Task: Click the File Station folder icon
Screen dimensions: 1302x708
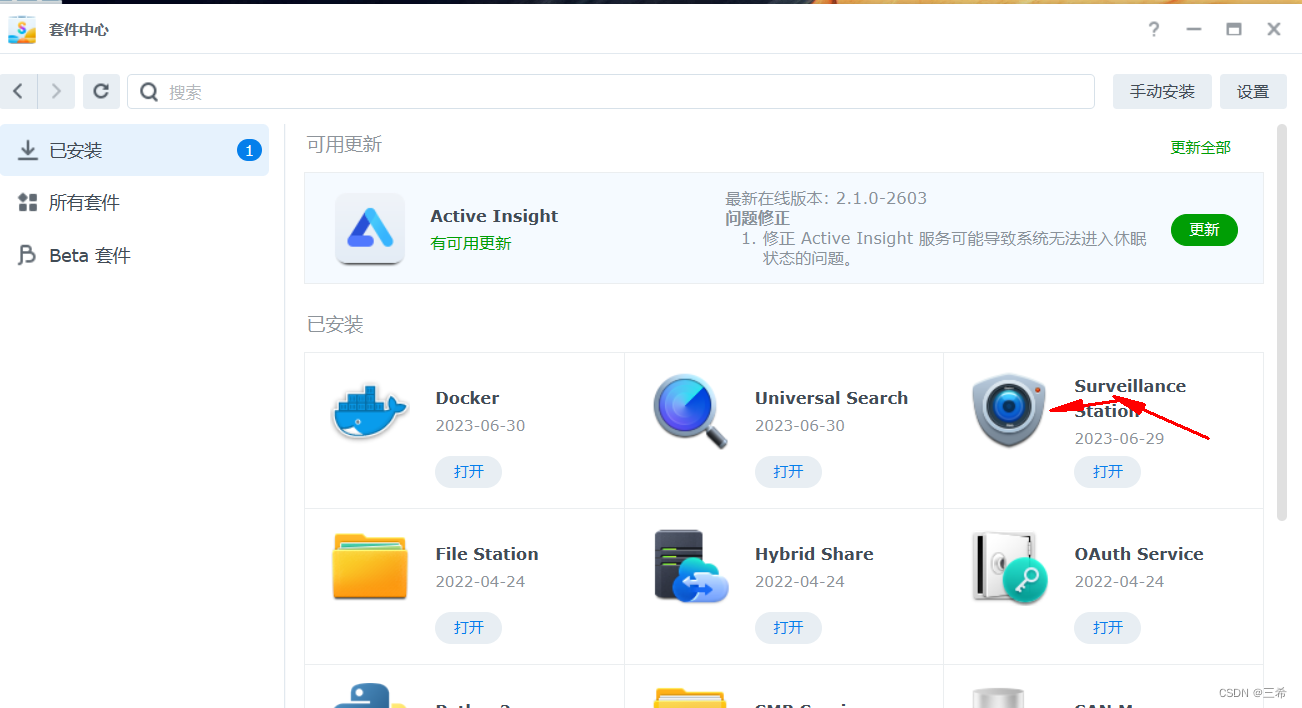Action: 370,567
